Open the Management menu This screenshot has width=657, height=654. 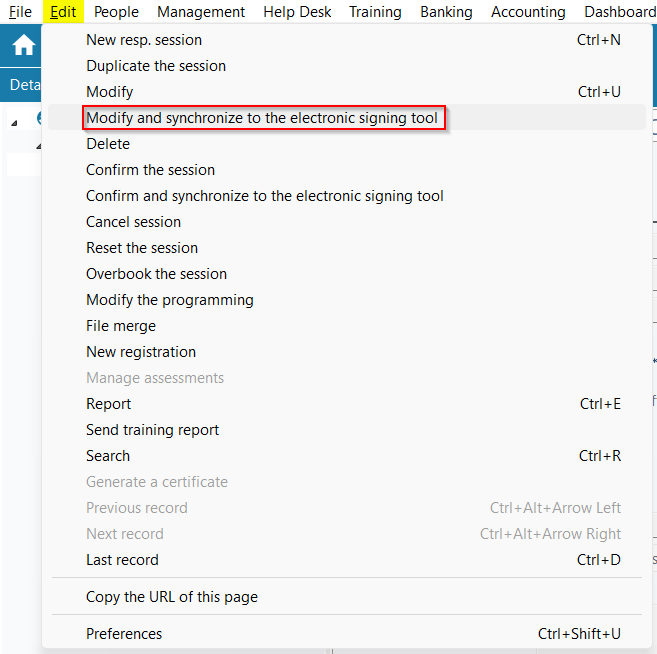pos(201,12)
